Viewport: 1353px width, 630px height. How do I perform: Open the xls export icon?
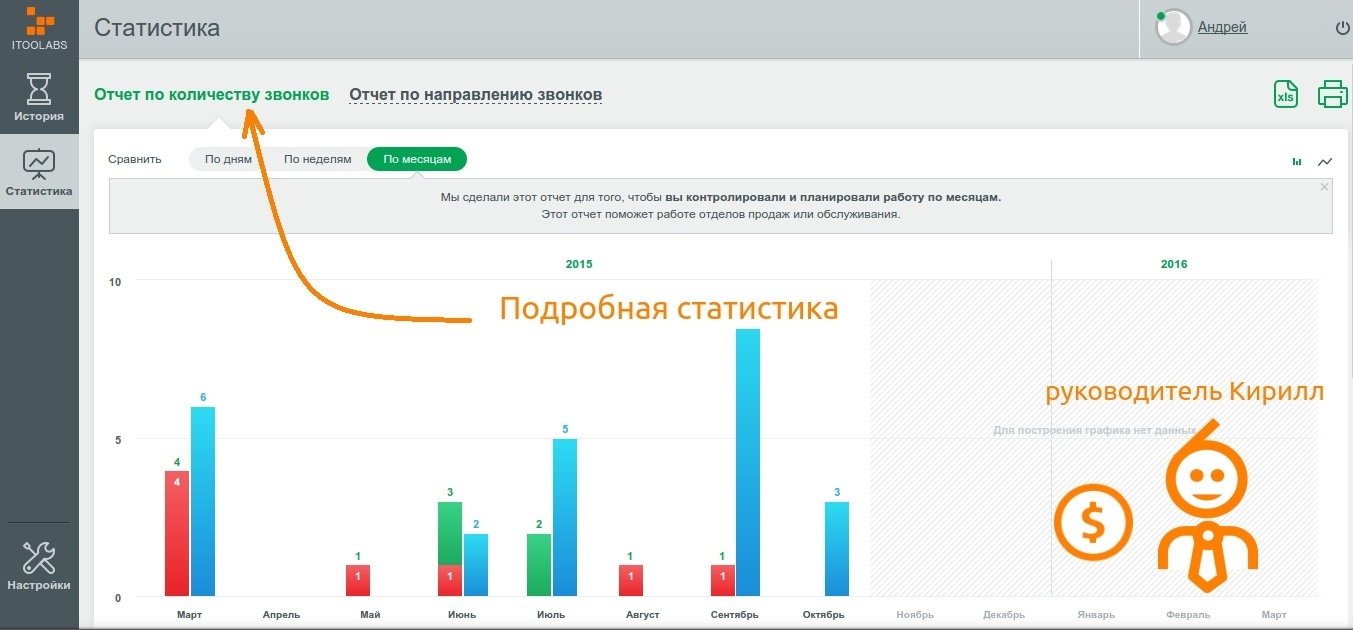click(x=1286, y=94)
